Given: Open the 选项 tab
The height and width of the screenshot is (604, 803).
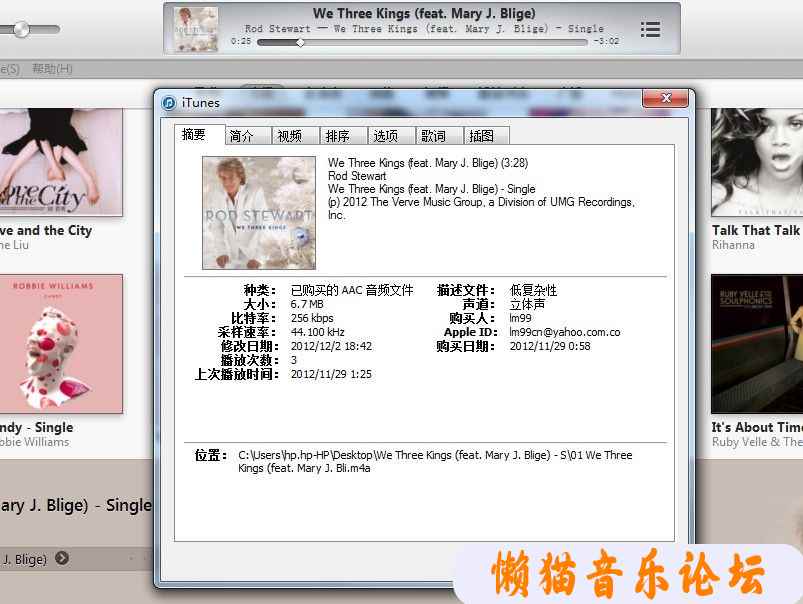Looking at the screenshot, I should [392, 136].
